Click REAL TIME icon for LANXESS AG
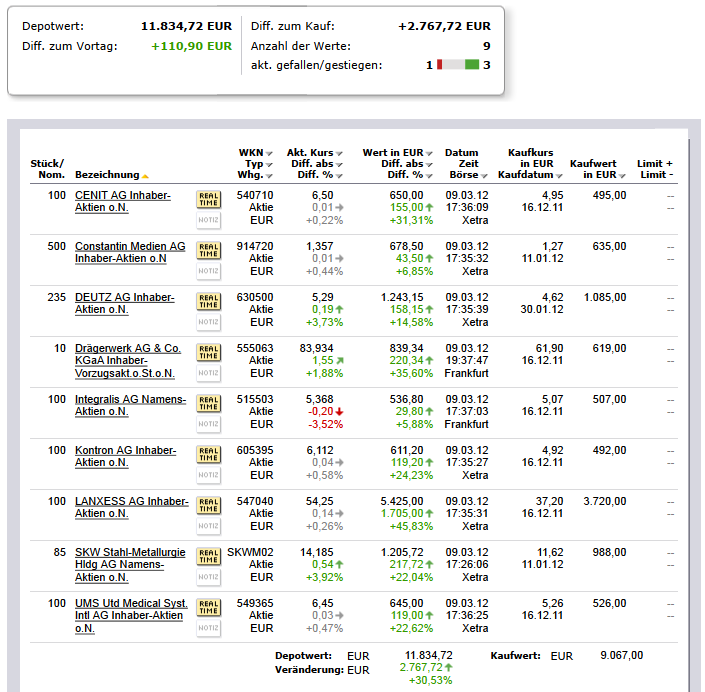Image resolution: width=705 pixels, height=692 pixels. click(209, 505)
